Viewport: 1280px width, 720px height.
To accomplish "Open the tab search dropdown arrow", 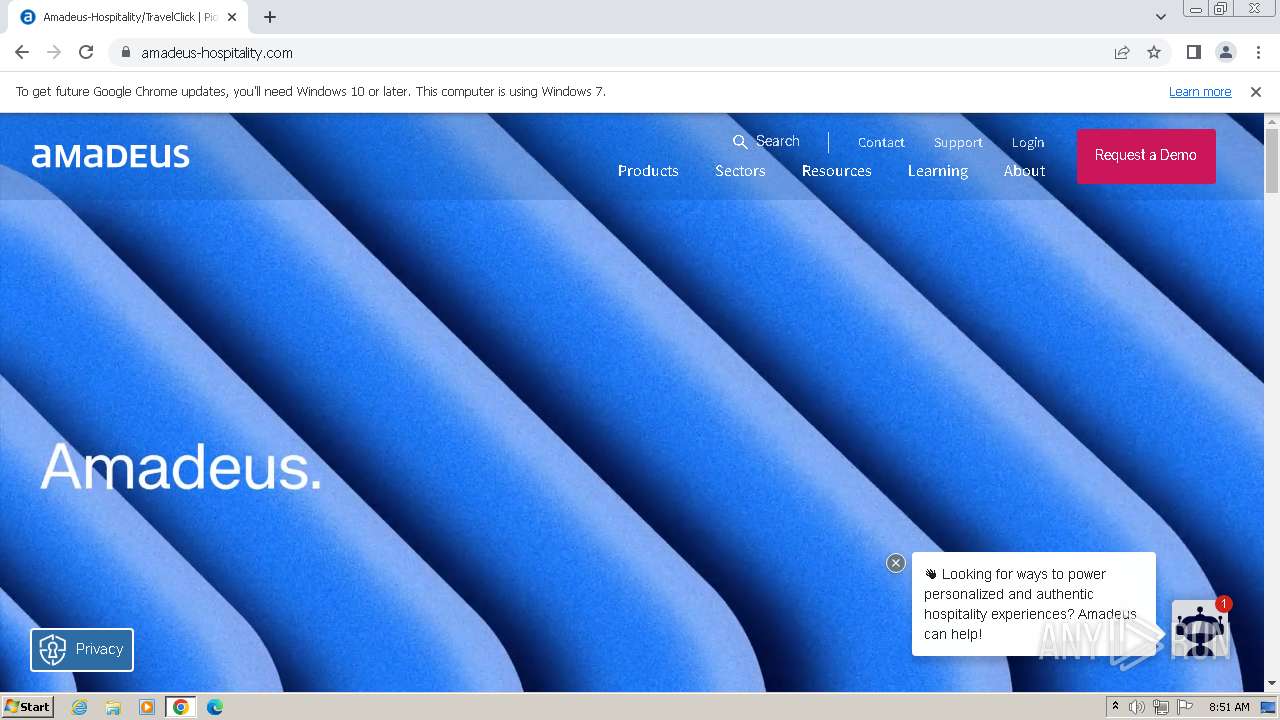I will (1161, 17).
